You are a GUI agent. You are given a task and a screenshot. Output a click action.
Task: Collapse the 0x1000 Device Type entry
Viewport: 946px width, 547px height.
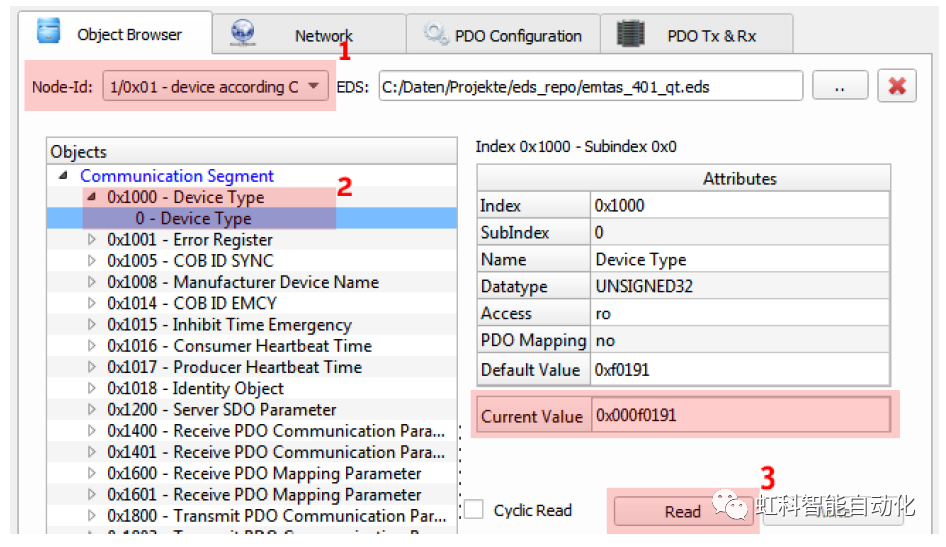click(x=92, y=197)
